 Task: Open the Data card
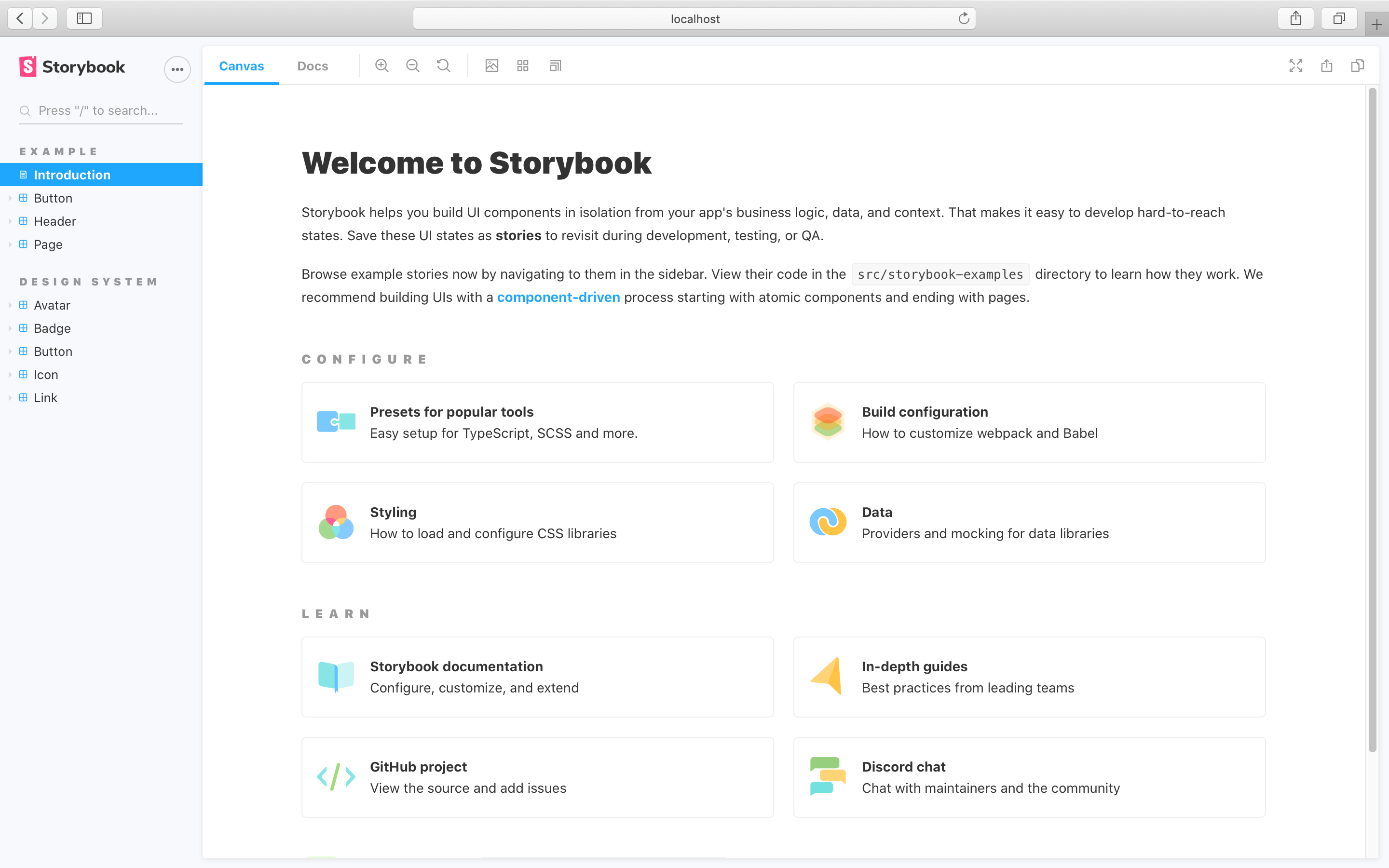(1029, 522)
